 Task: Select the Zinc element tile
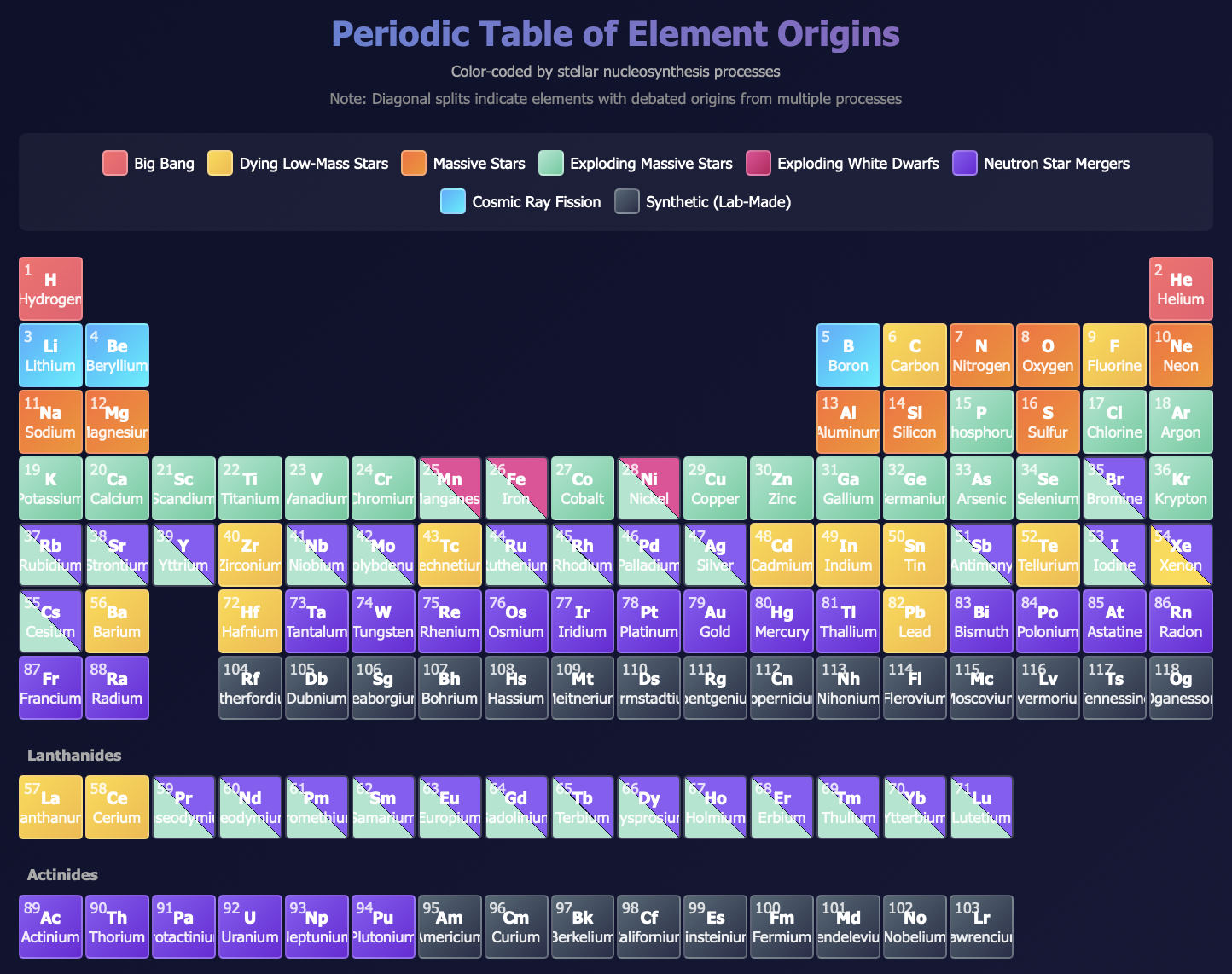[782, 489]
